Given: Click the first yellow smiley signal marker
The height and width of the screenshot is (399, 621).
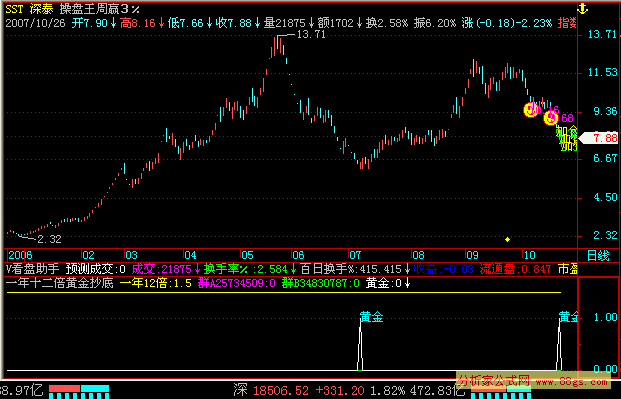Looking at the screenshot, I should coord(531,110).
